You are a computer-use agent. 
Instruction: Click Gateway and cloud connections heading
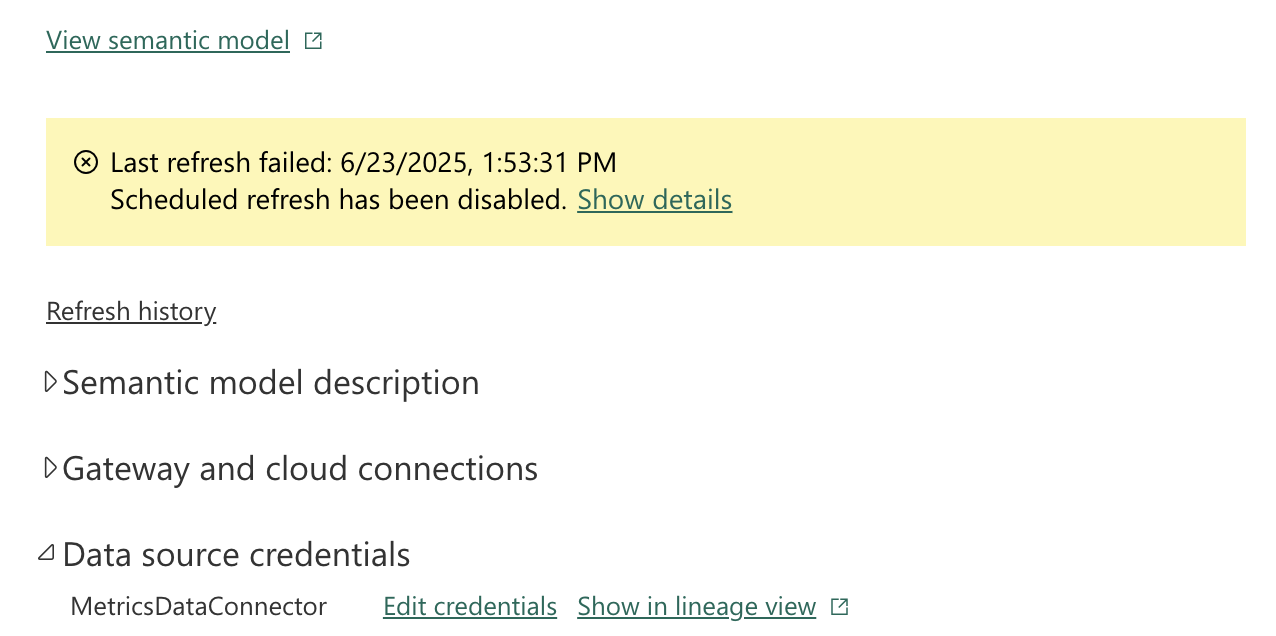click(x=300, y=469)
